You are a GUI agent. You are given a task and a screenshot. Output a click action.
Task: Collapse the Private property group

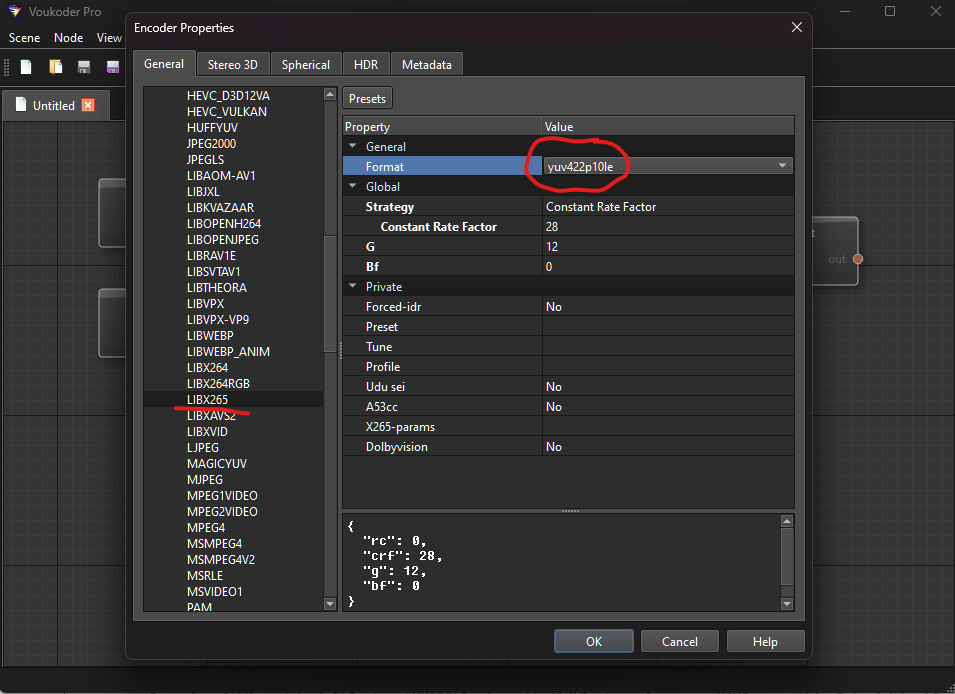(x=352, y=287)
